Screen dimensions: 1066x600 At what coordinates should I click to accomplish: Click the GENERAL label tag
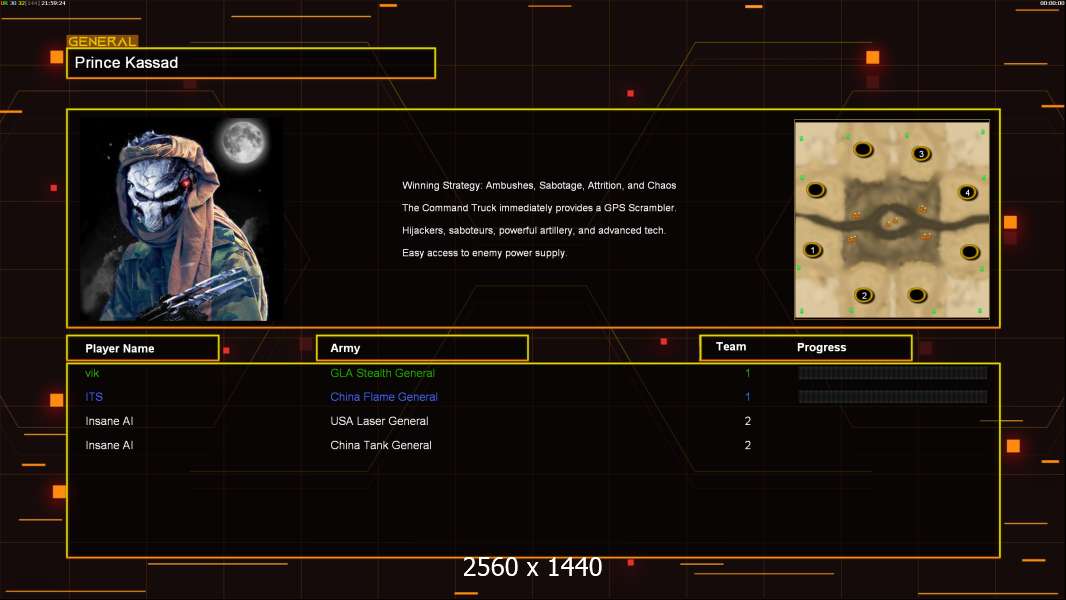tap(102, 41)
